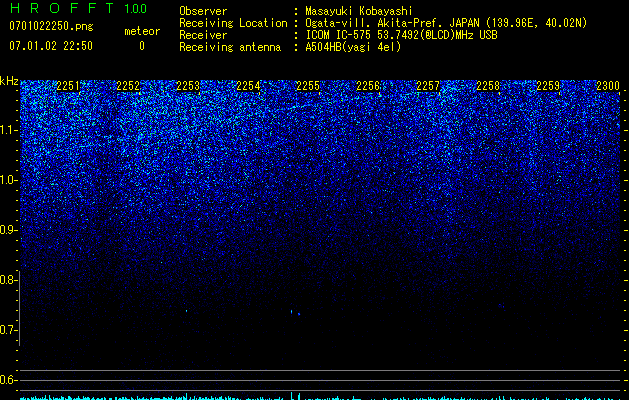This screenshot has height=400, width=629.
Task: Click the 0.9 kHz frequency axis label
Action: pos(8,230)
